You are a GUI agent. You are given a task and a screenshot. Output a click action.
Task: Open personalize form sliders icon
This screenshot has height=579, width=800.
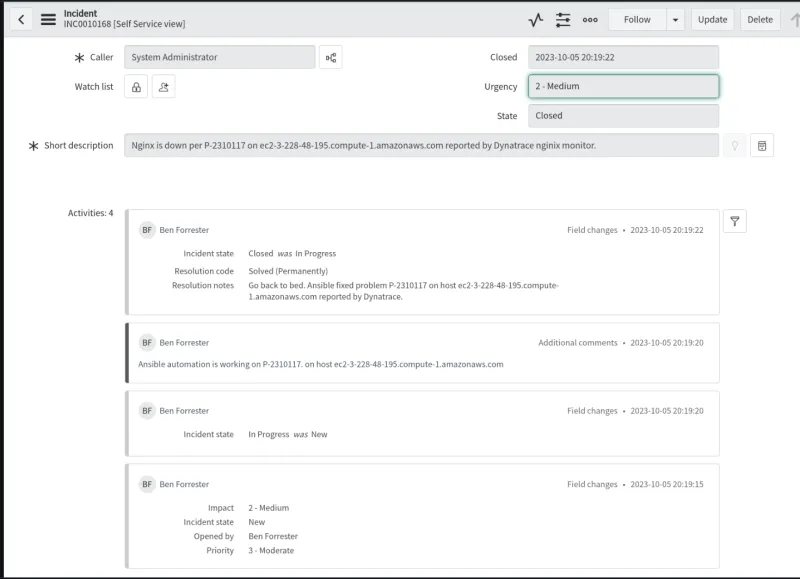[563, 19]
